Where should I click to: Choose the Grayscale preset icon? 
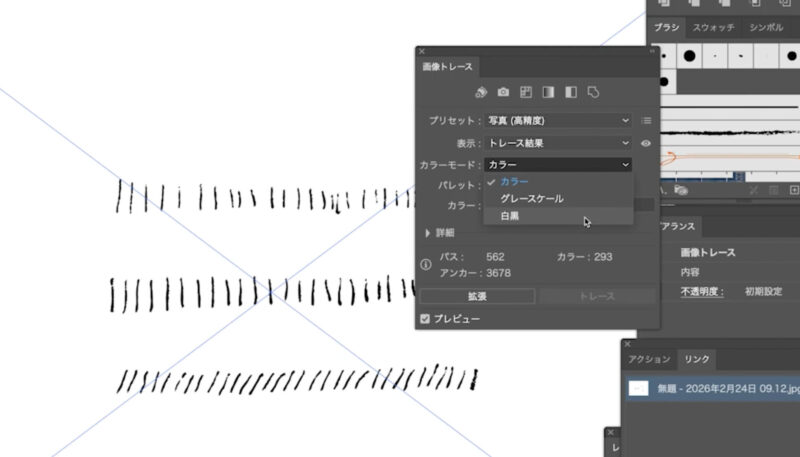pyautogui.click(x=548, y=93)
